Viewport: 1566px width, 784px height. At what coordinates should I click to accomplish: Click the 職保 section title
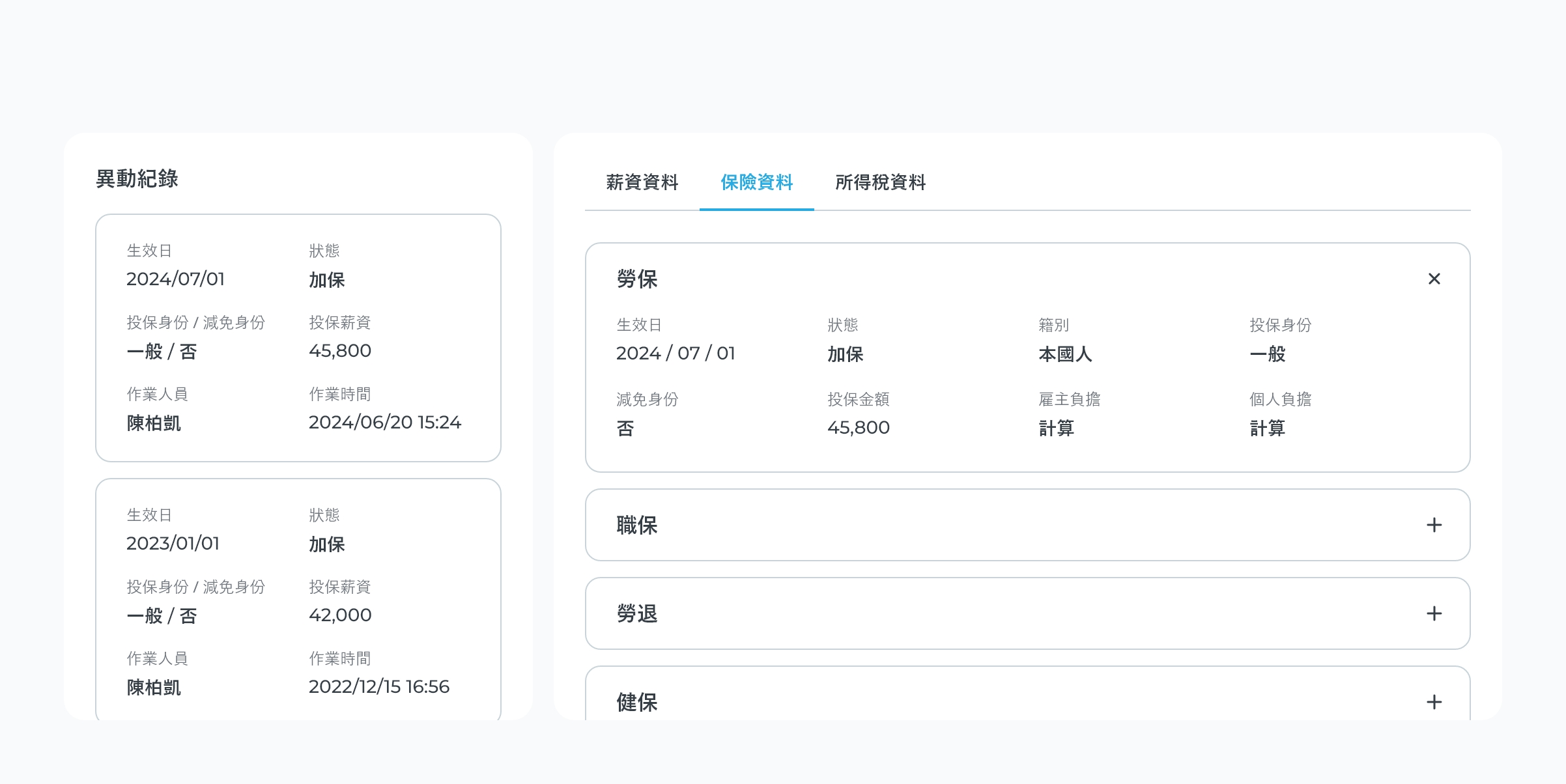click(637, 525)
